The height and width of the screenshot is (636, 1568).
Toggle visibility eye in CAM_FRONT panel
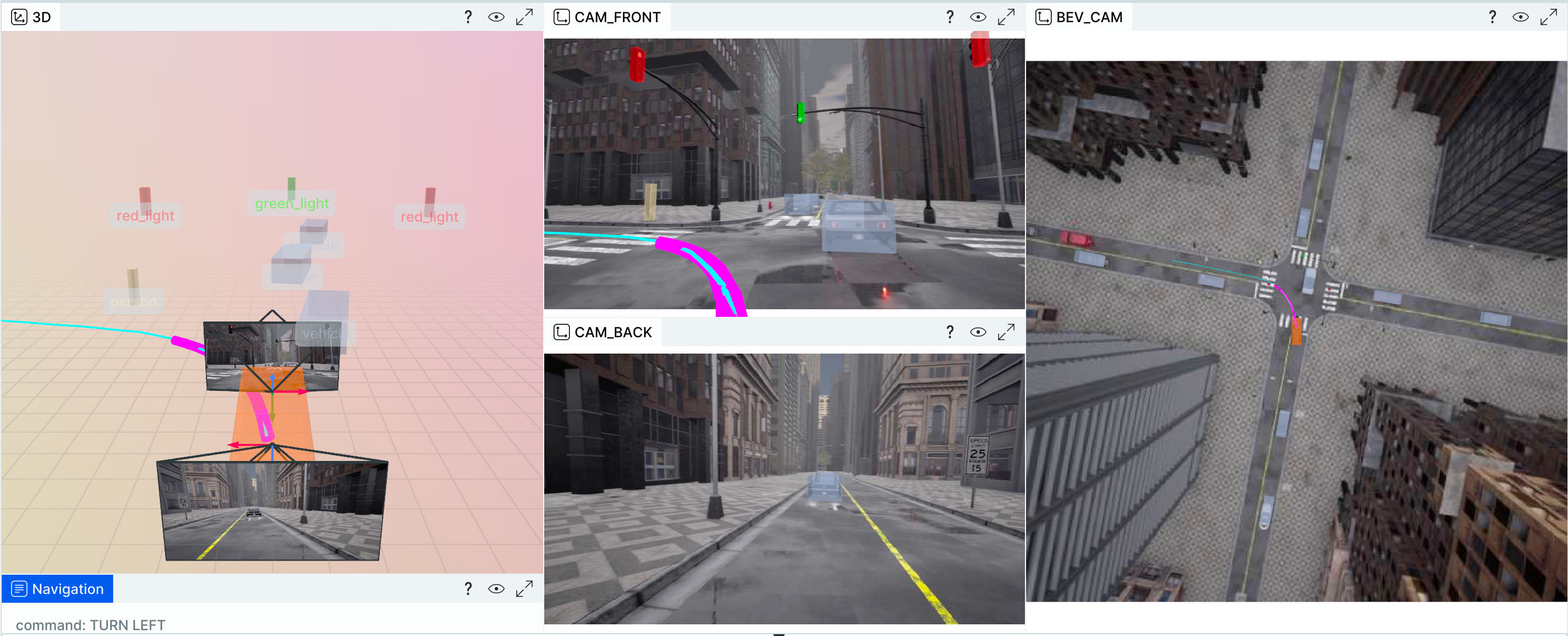coord(978,17)
